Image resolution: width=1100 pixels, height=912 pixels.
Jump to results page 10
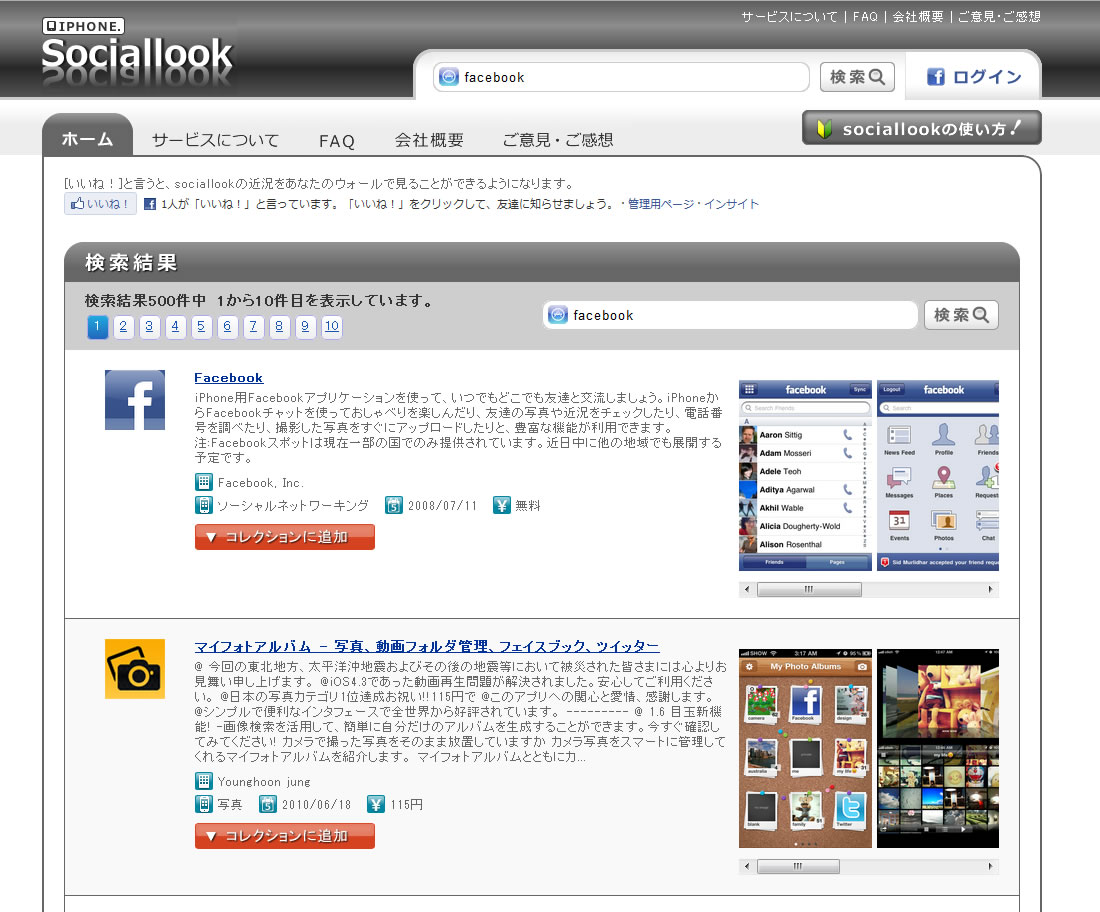coord(331,326)
